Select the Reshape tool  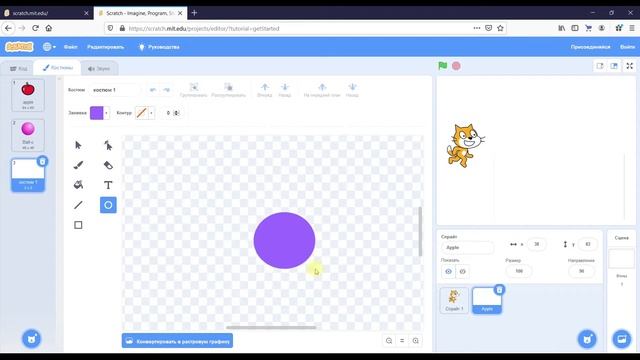[x=108, y=145]
